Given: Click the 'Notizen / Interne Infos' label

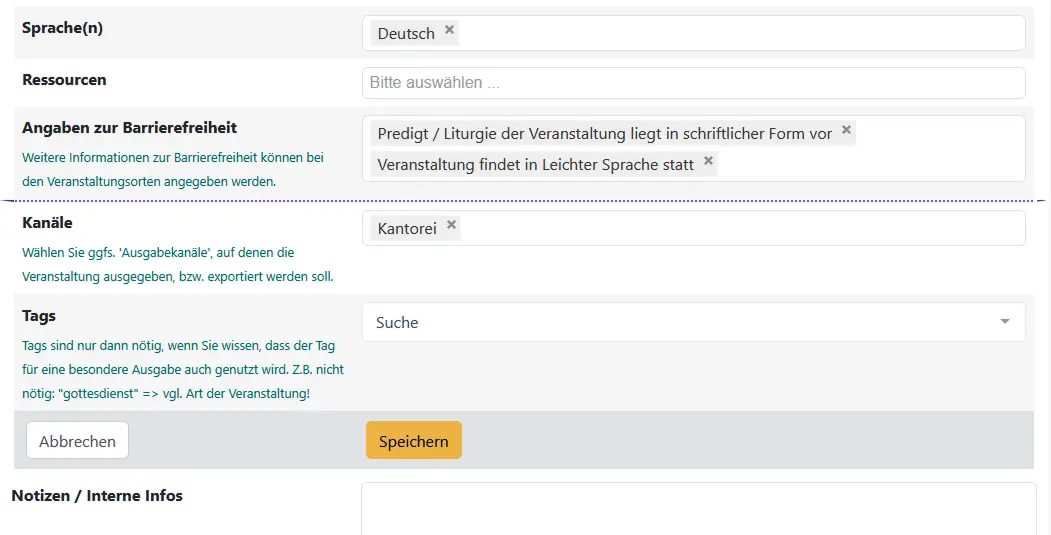Looking at the screenshot, I should tap(97, 495).
